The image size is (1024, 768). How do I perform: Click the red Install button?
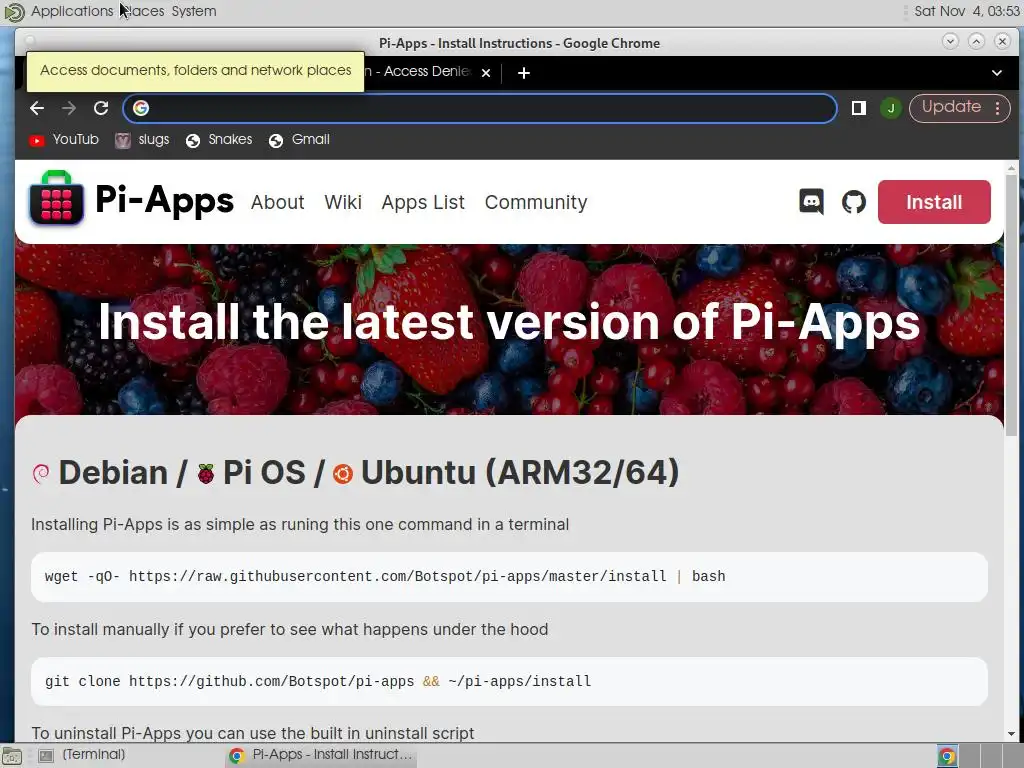(x=934, y=202)
